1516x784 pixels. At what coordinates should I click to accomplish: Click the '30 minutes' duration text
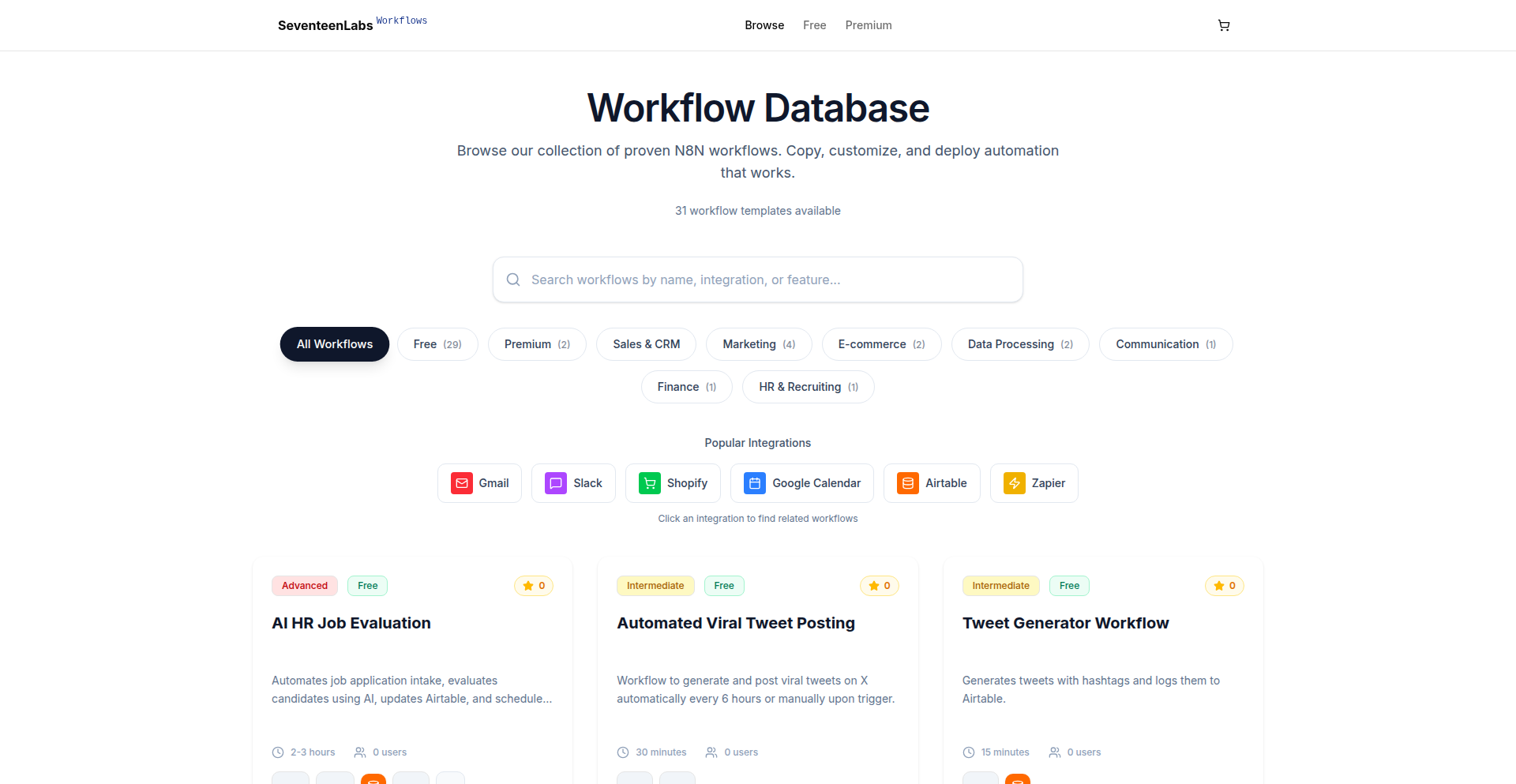click(661, 752)
